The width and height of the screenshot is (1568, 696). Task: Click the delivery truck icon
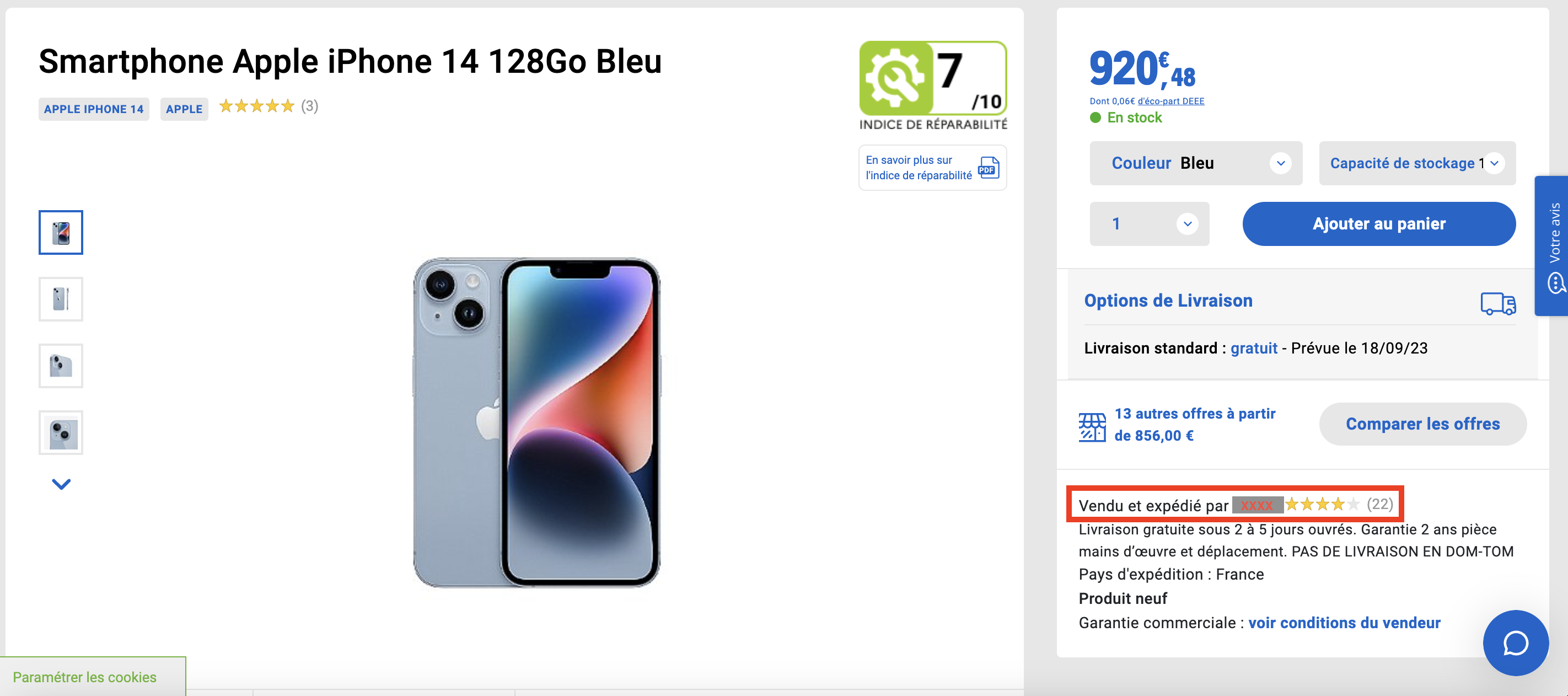point(1497,303)
